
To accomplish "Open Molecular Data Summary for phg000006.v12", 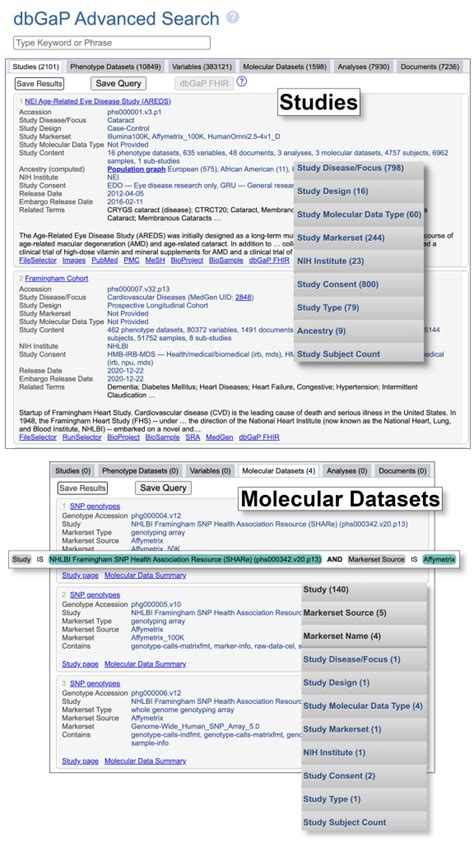I will click(x=145, y=761).
